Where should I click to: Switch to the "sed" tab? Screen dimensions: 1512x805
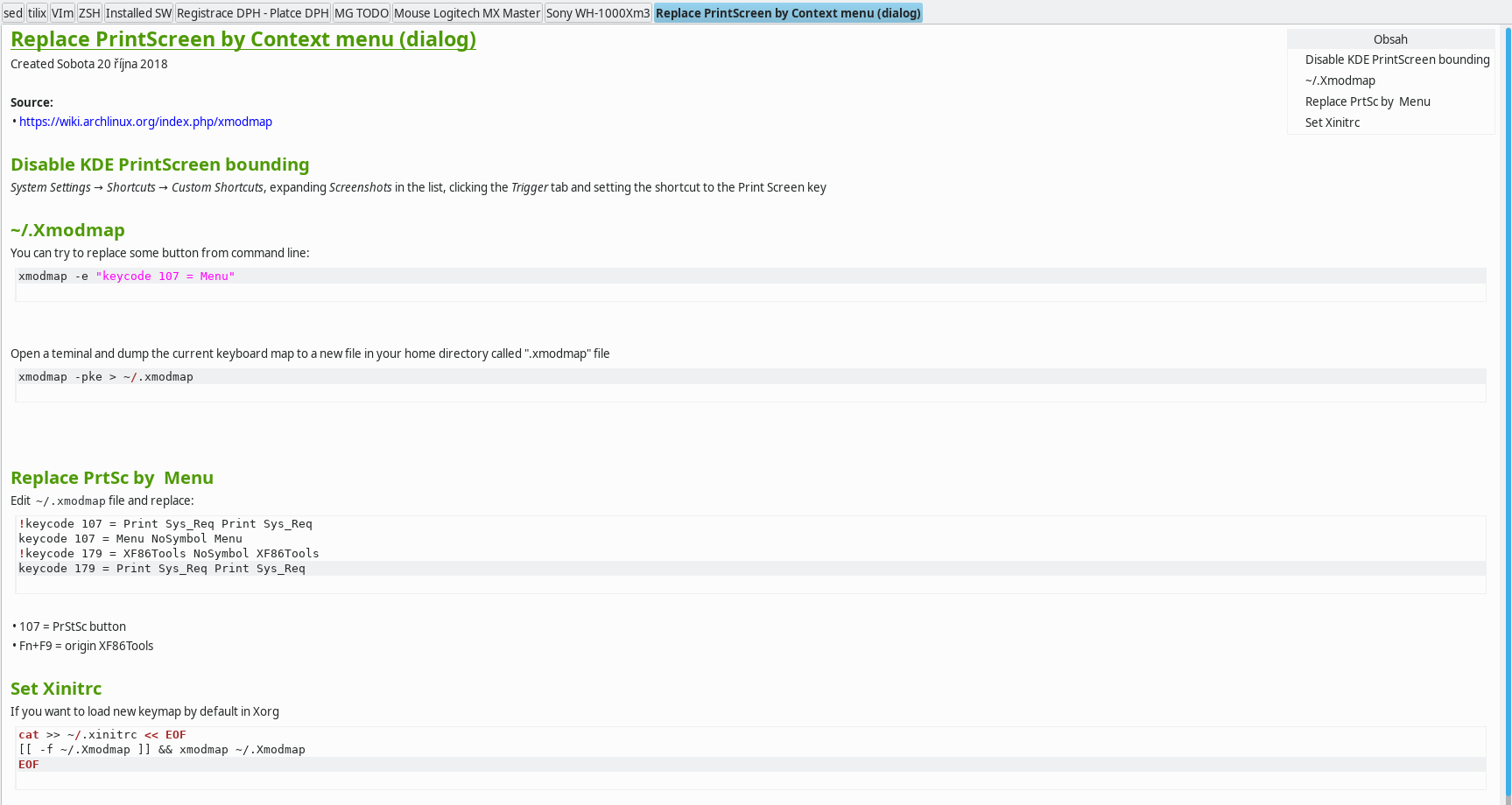click(x=11, y=12)
